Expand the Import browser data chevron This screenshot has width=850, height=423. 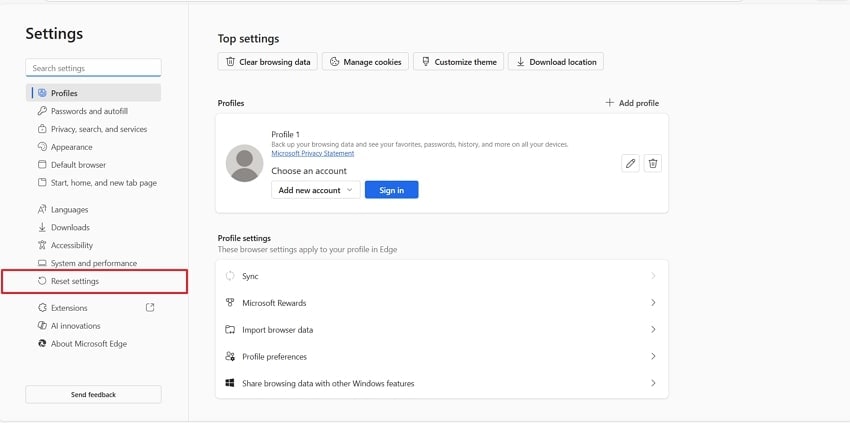(x=653, y=330)
